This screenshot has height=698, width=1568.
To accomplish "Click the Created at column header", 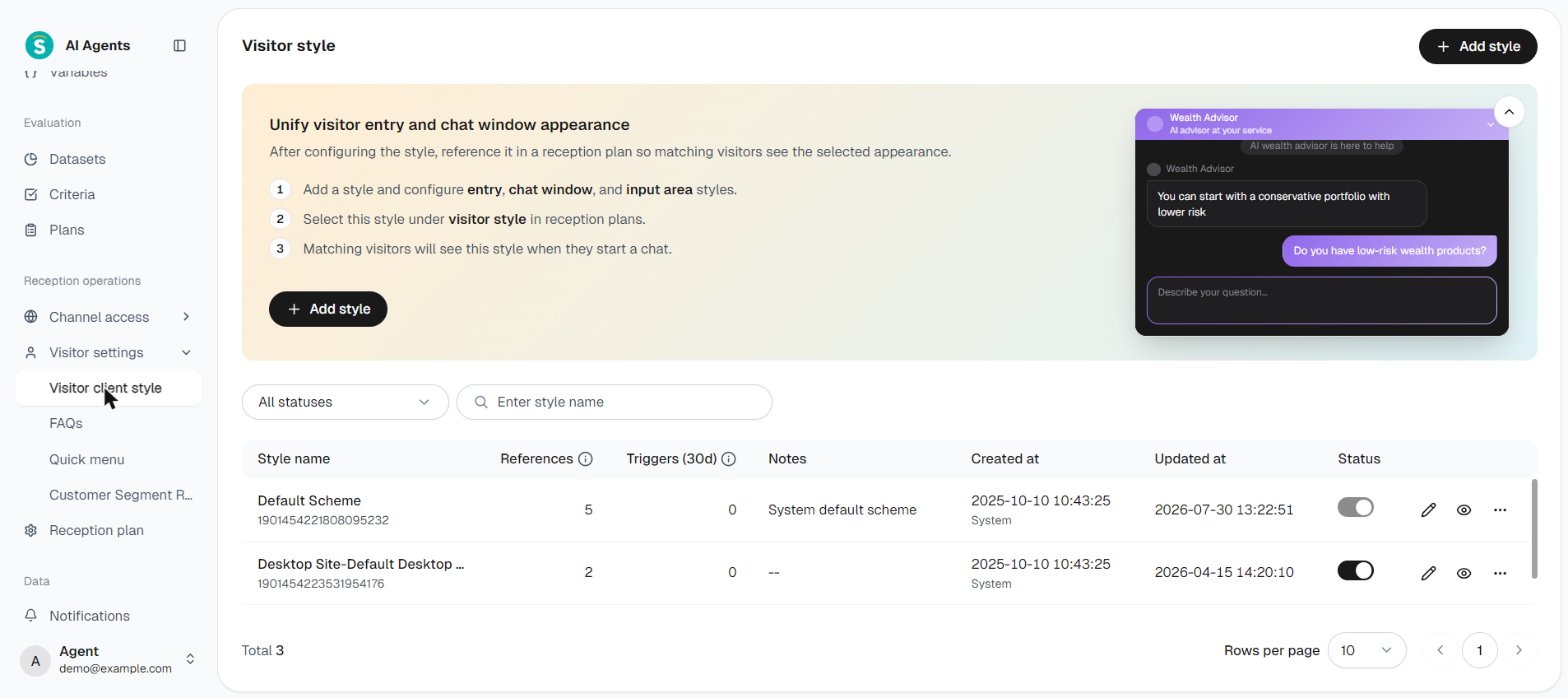I will pyautogui.click(x=1005, y=459).
